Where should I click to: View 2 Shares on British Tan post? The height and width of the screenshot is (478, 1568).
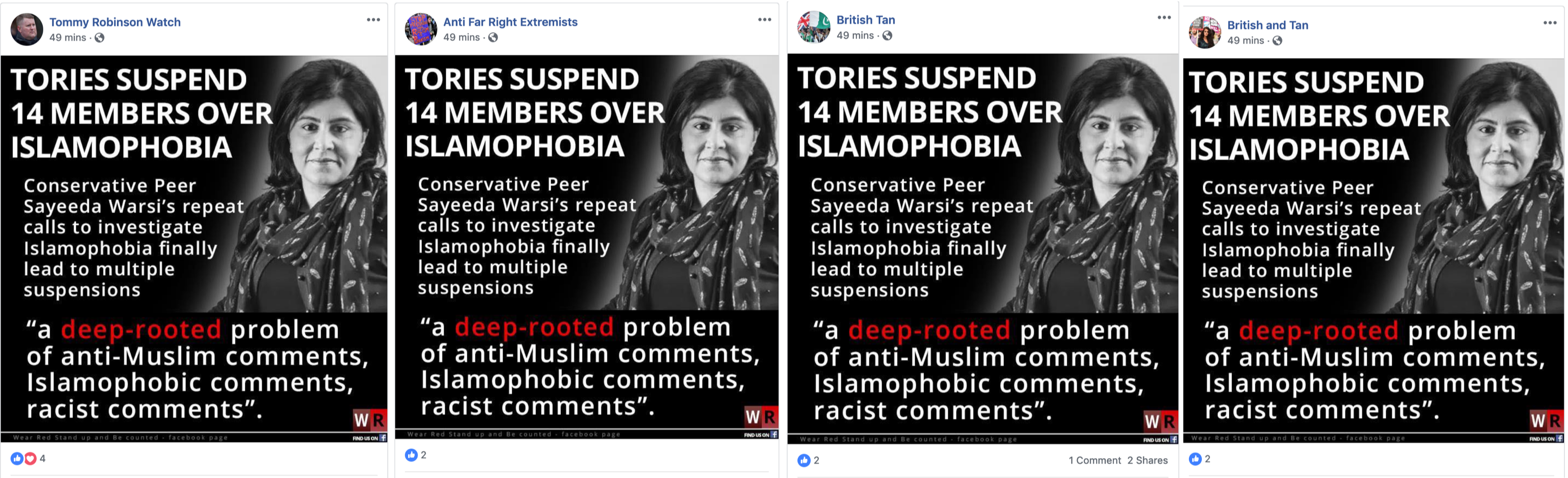tap(1147, 460)
